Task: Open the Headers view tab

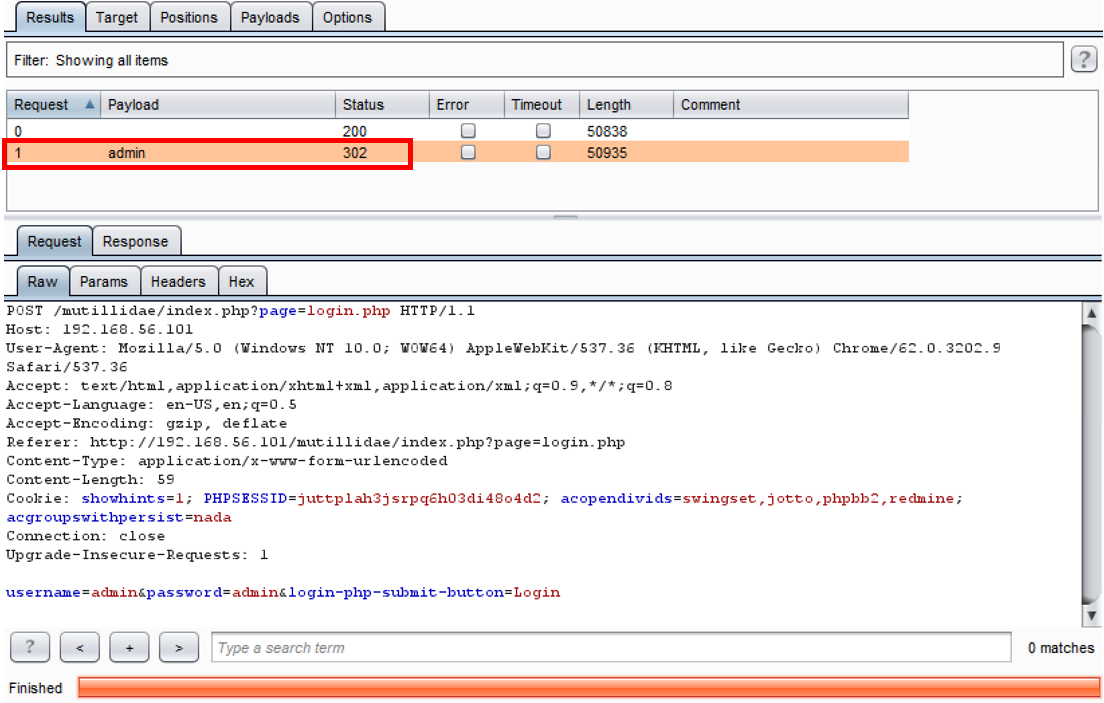Action: click(178, 282)
